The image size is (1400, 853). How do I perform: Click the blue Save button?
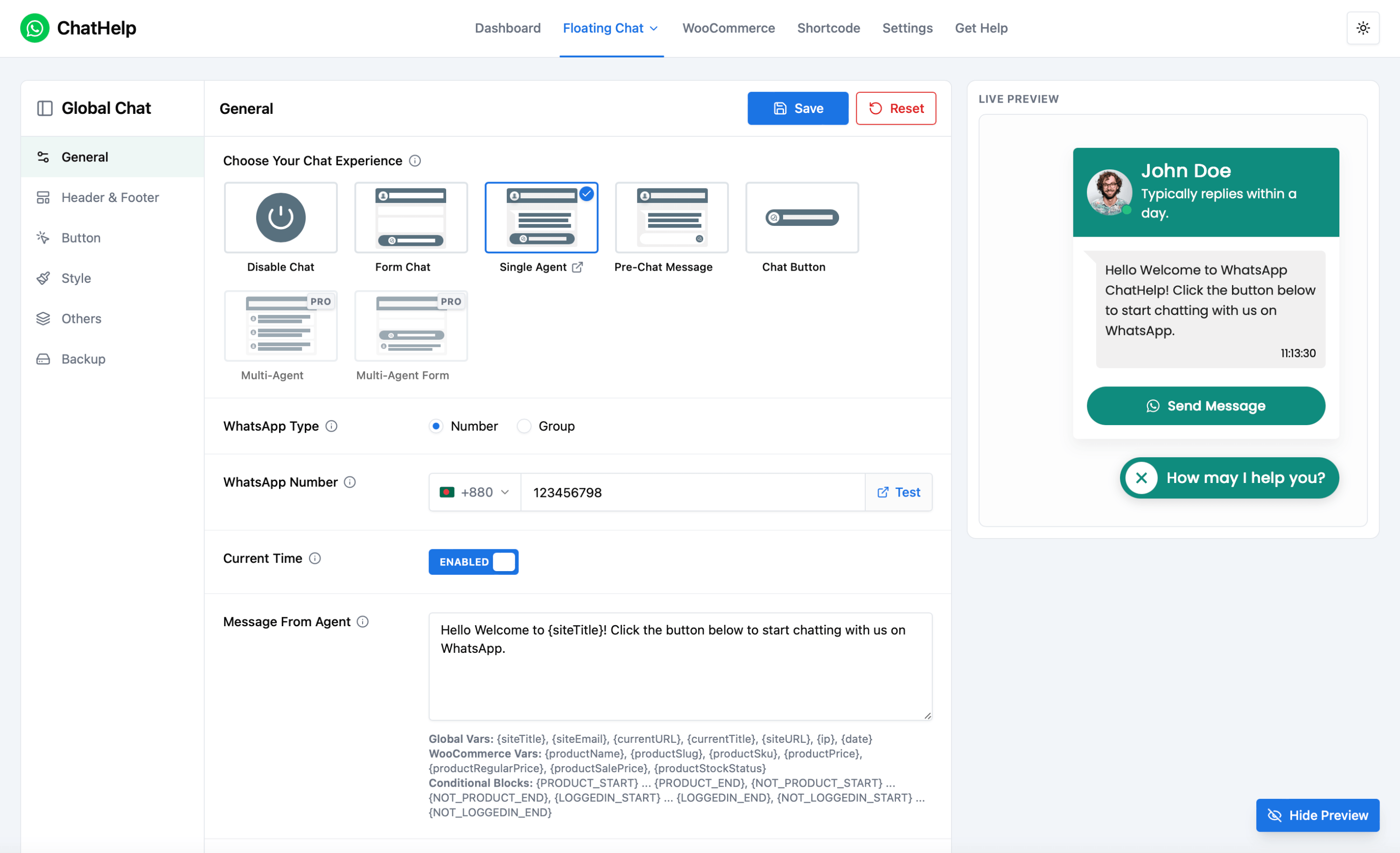(x=798, y=108)
